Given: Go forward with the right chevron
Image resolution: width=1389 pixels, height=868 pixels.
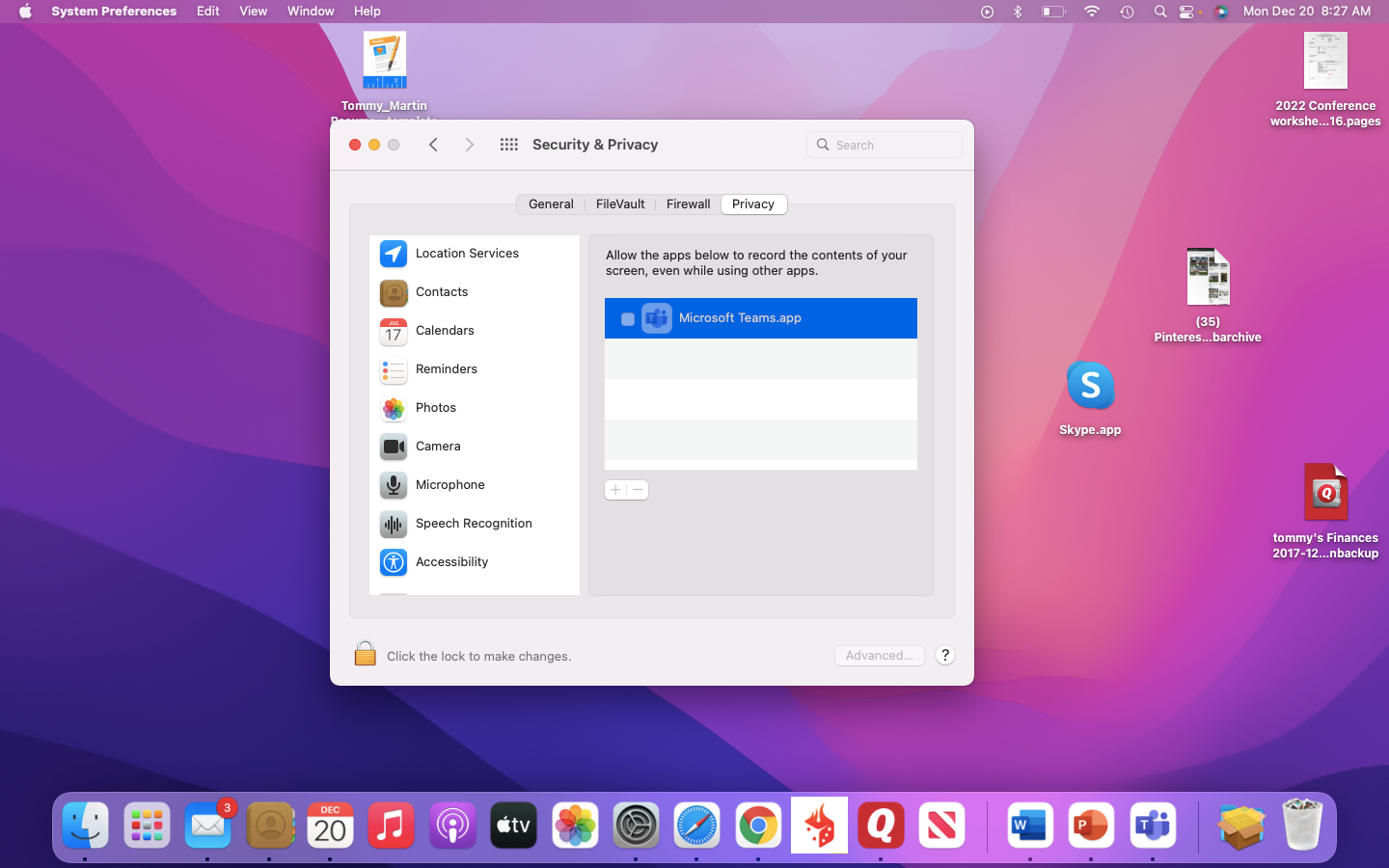Looking at the screenshot, I should coord(470,145).
